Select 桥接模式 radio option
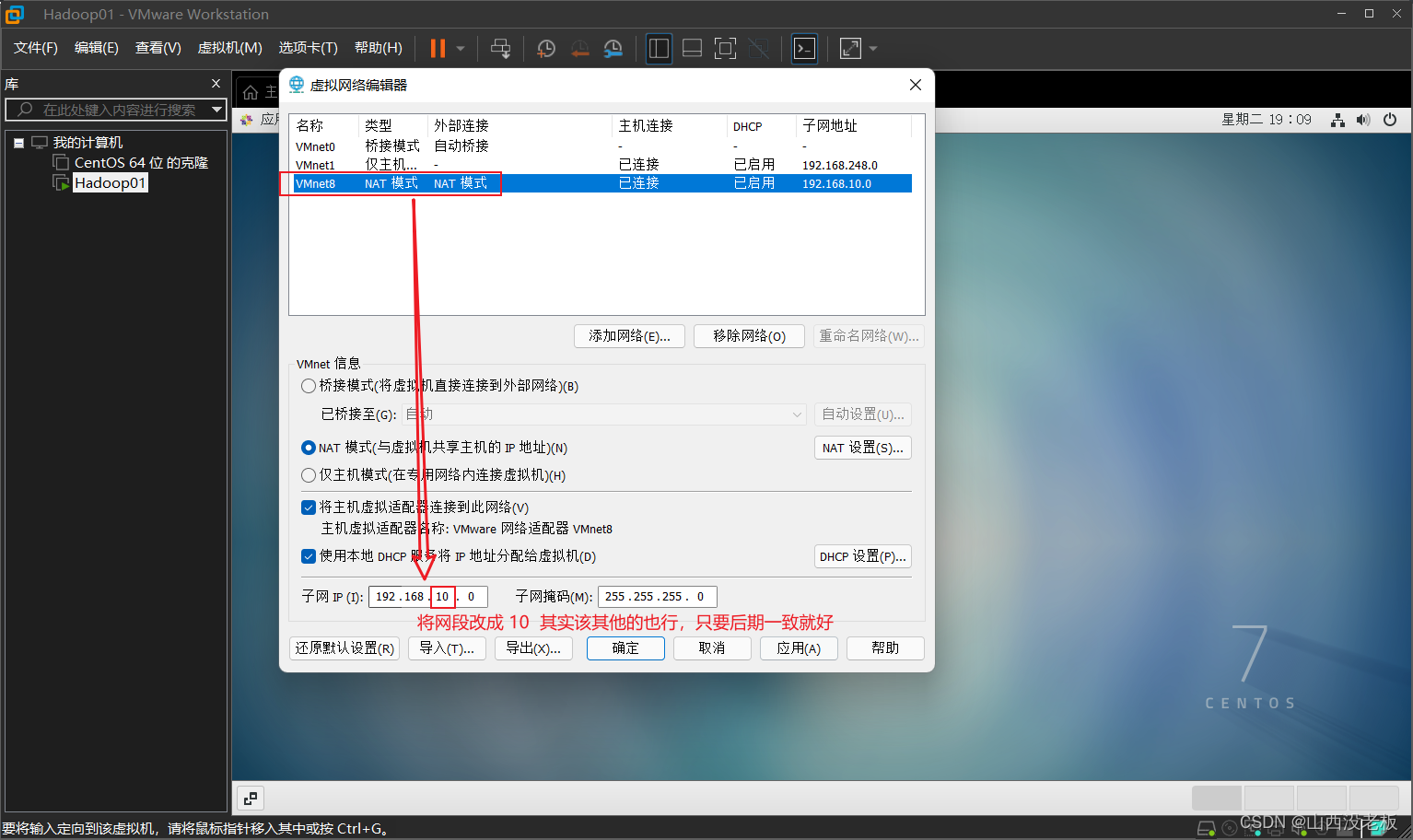 (309, 386)
